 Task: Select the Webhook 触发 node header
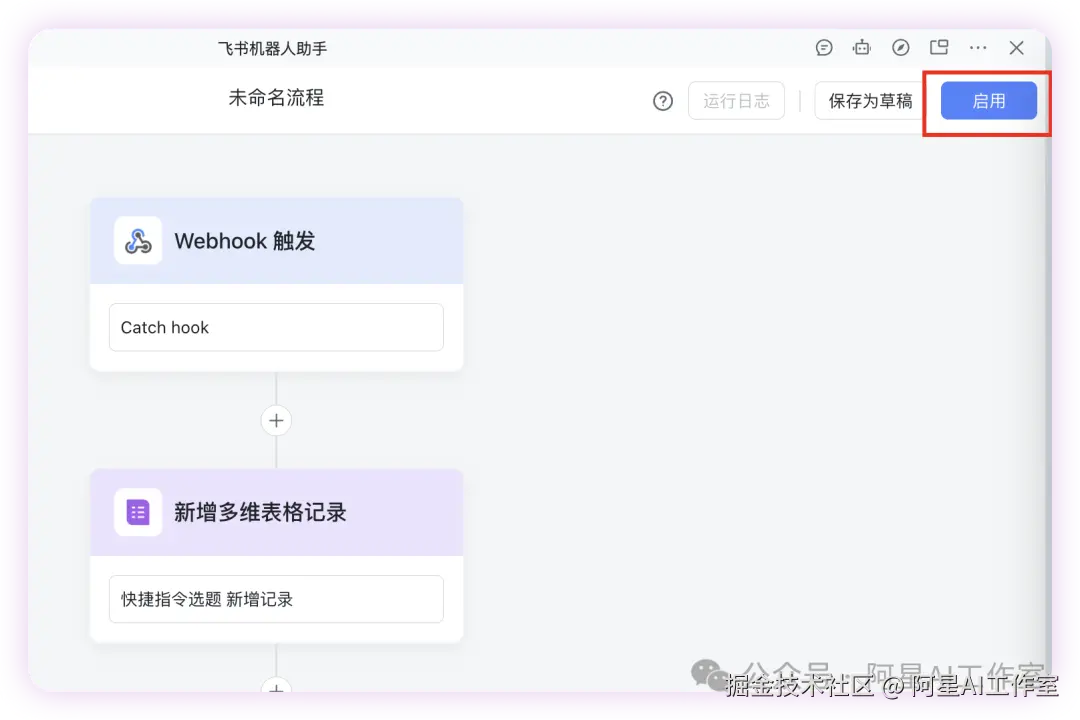click(276, 240)
